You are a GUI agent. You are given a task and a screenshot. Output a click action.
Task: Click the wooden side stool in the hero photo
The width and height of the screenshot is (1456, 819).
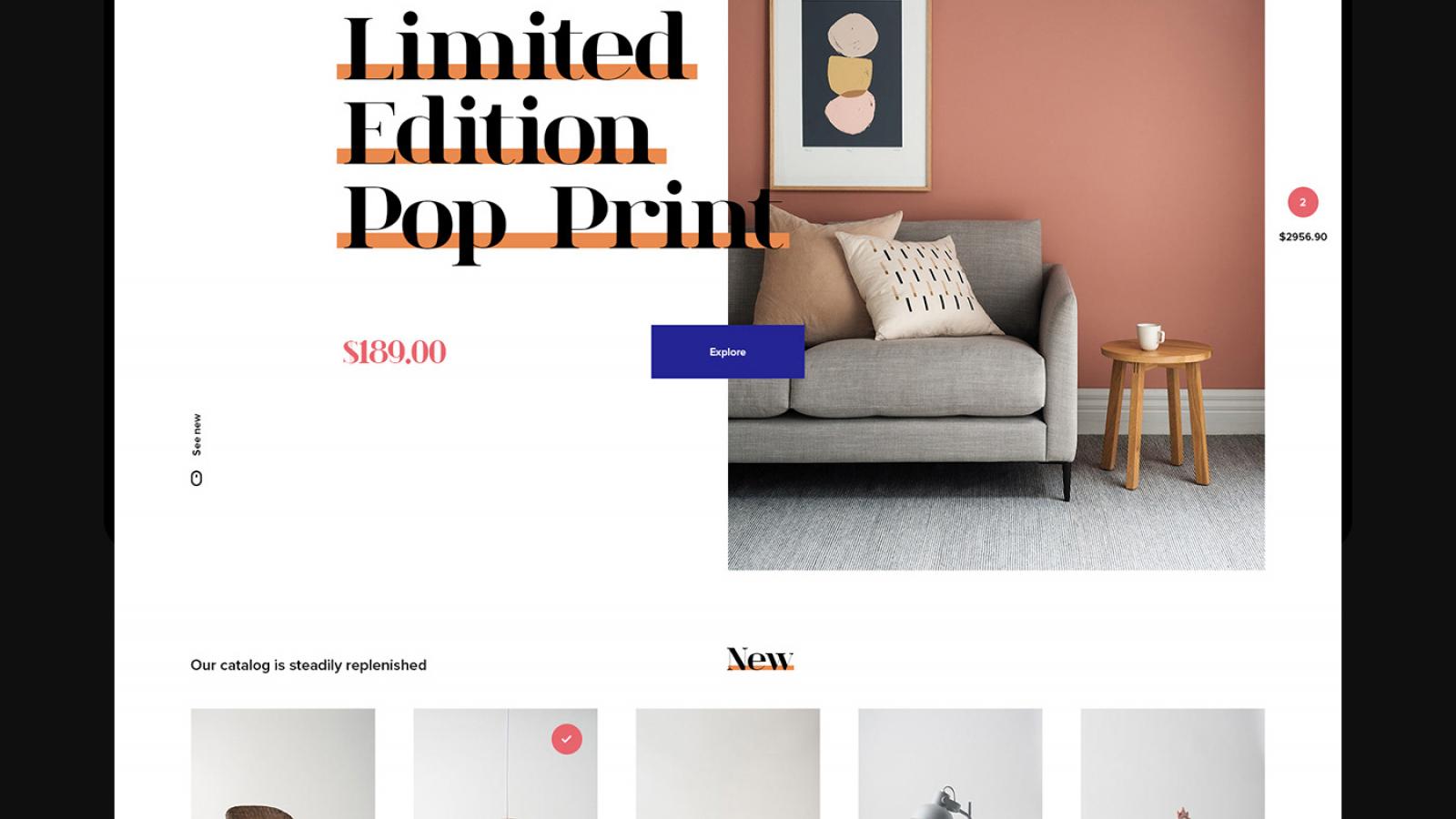(x=1156, y=409)
